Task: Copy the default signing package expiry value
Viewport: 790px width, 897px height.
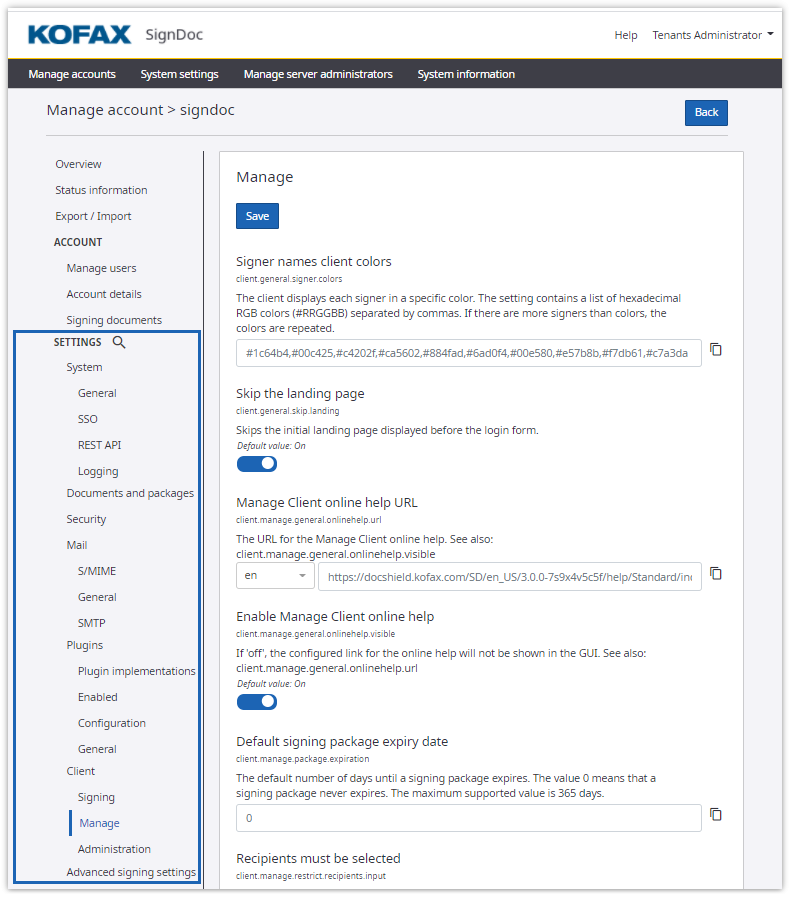Action: tap(716, 815)
